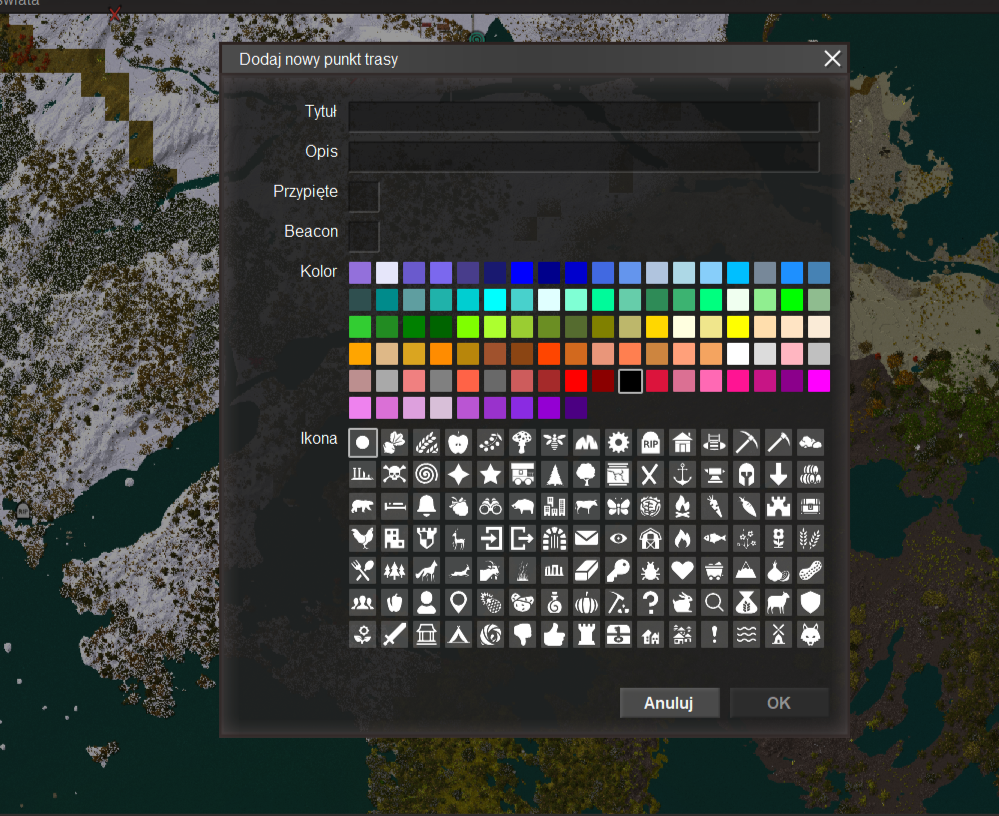Pick the heart icon
Screen dimensions: 999x816
[x=682, y=569]
